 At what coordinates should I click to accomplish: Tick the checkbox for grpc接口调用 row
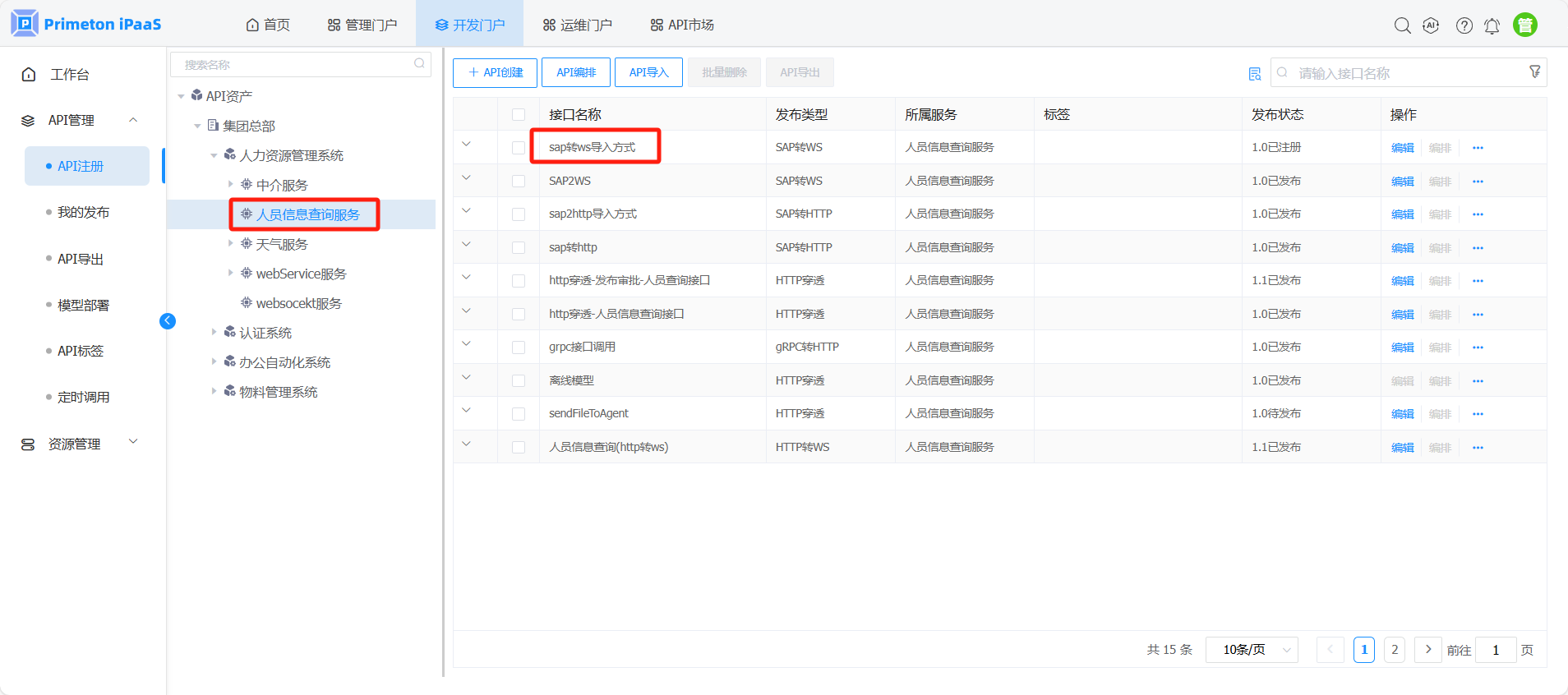pyautogui.click(x=519, y=347)
